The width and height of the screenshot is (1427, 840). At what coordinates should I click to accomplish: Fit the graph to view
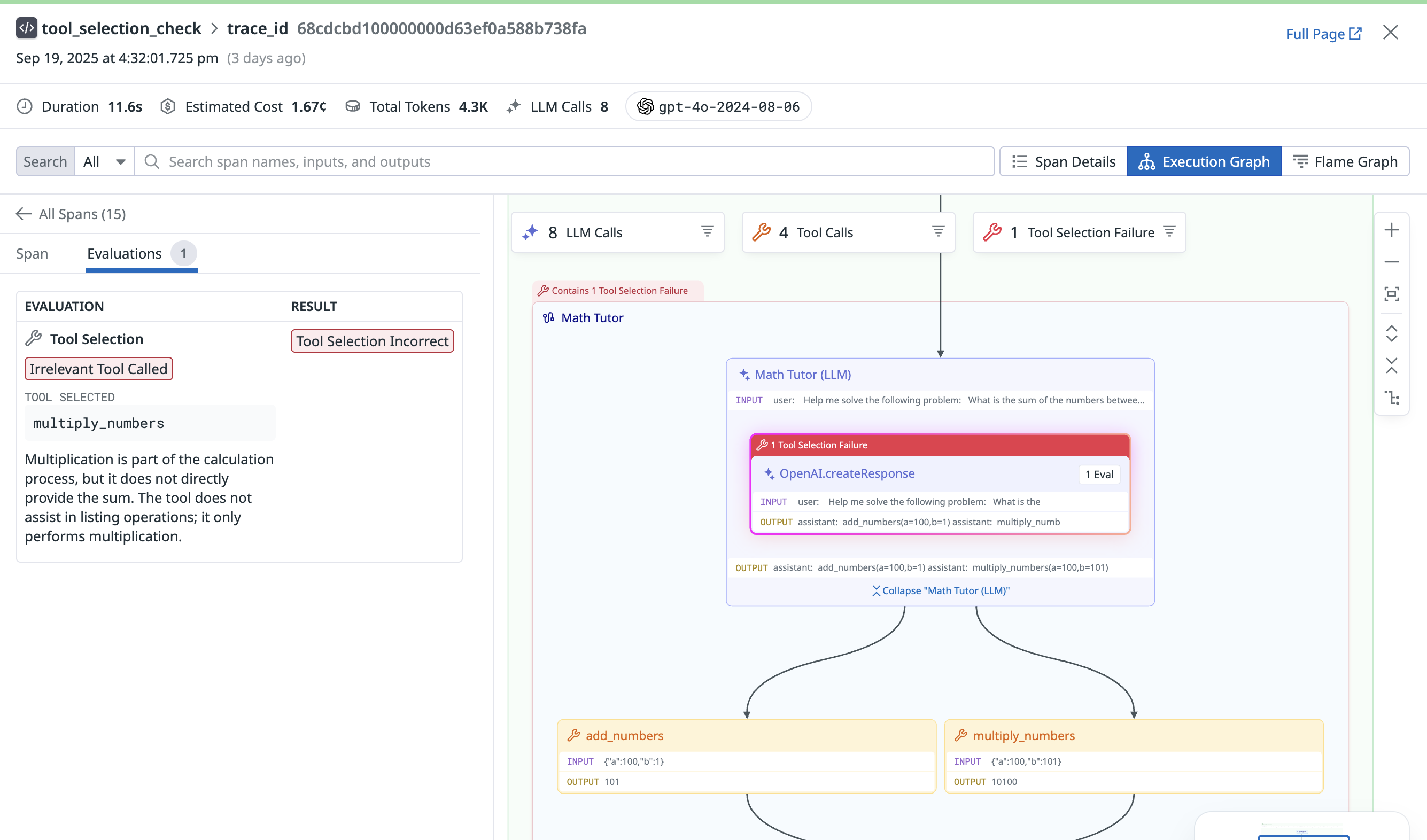coord(1391,294)
